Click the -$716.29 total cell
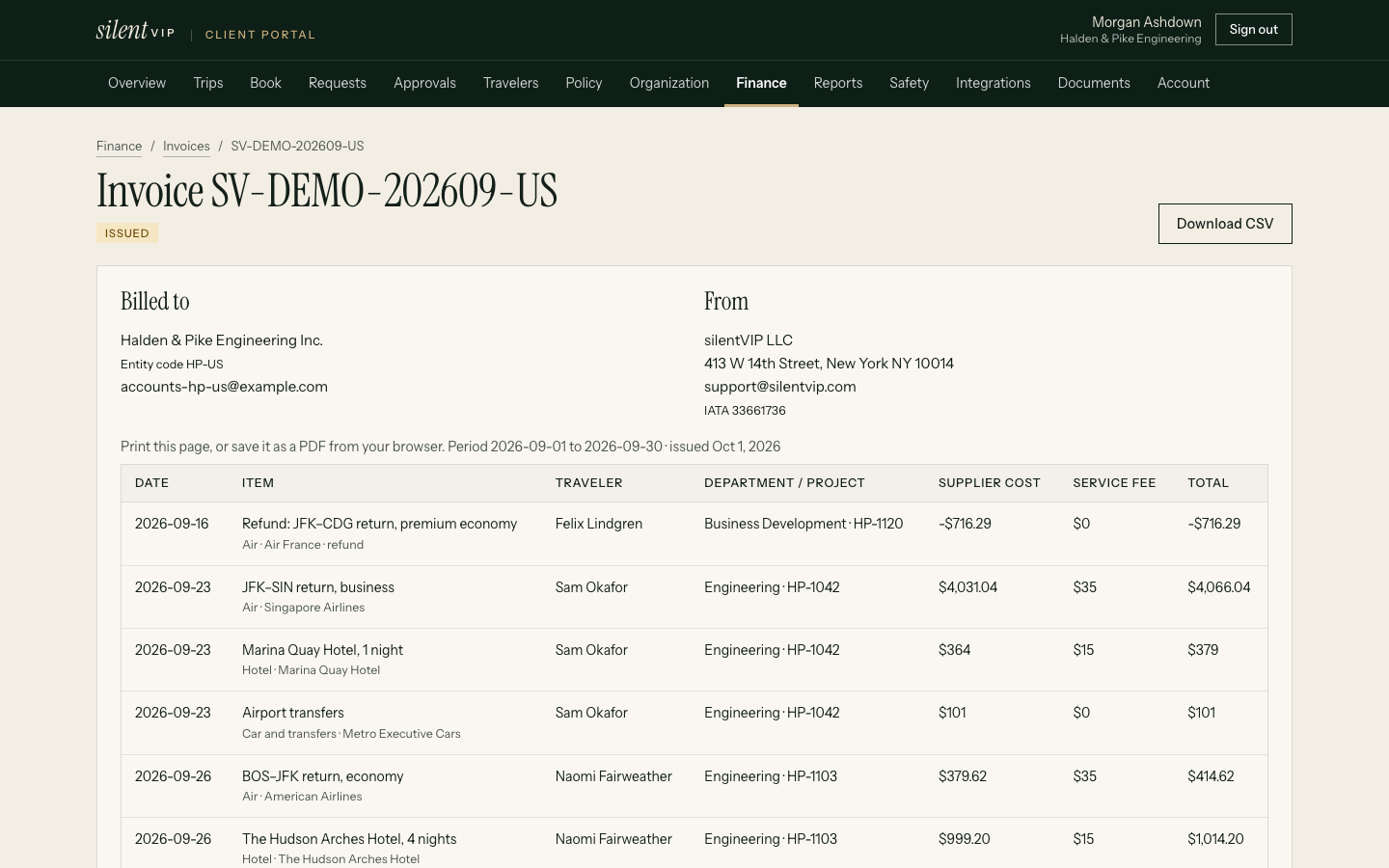The width and height of the screenshot is (1389, 868). click(1214, 524)
